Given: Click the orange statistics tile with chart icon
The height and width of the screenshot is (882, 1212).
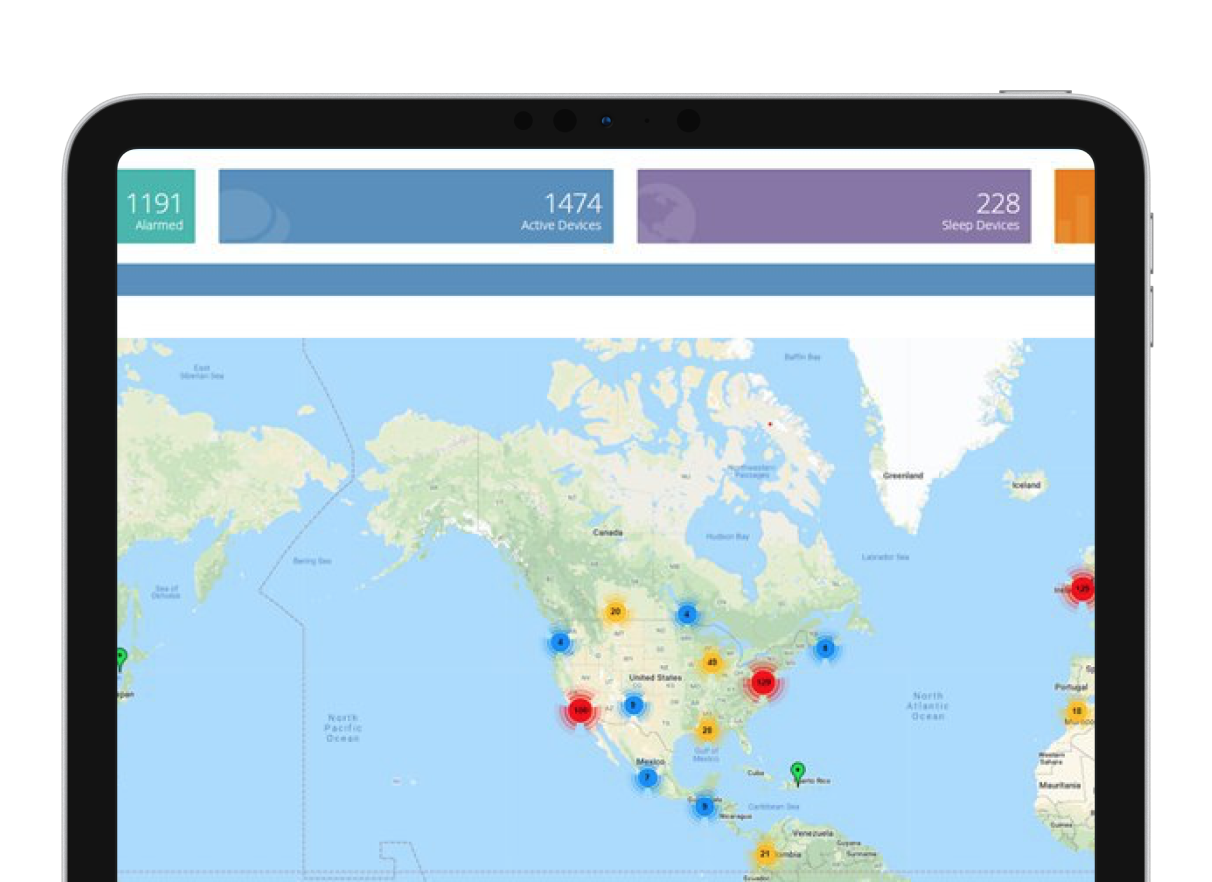Looking at the screenshot, I should pyautogui.click(x=1074, y=206).
